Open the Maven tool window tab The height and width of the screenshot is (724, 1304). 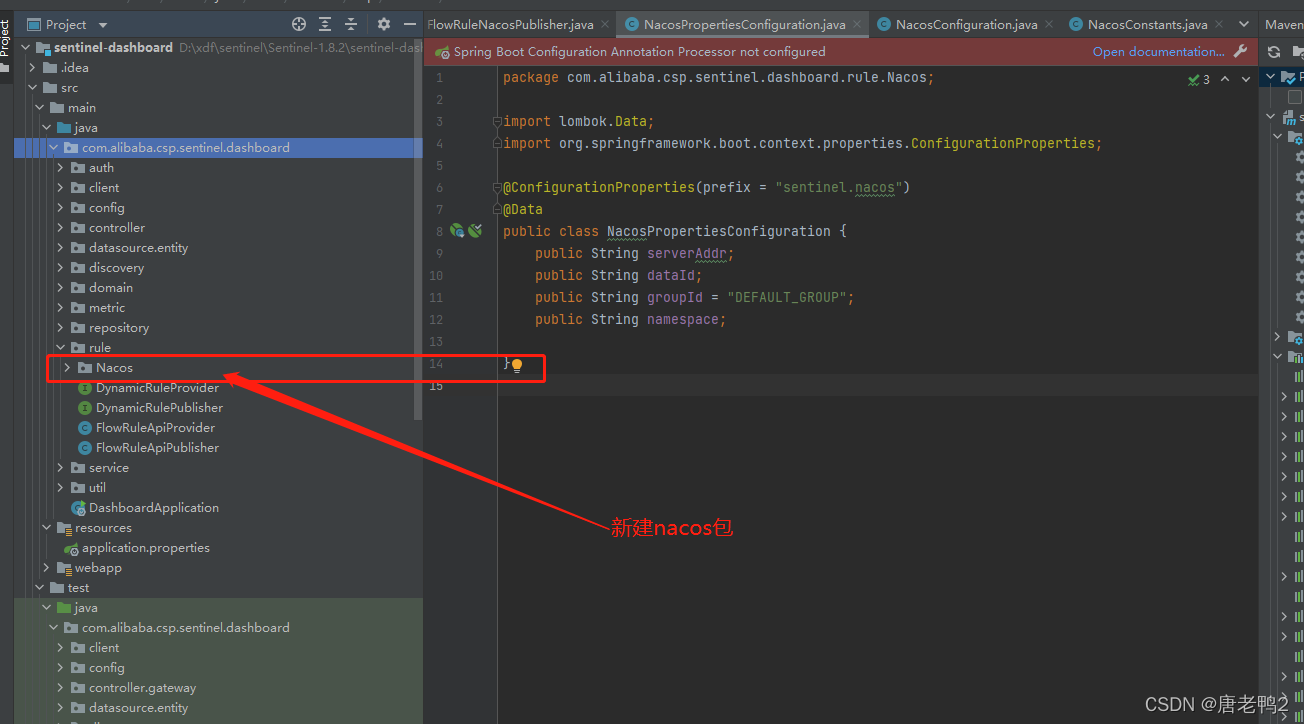(x=1284, y=25)
